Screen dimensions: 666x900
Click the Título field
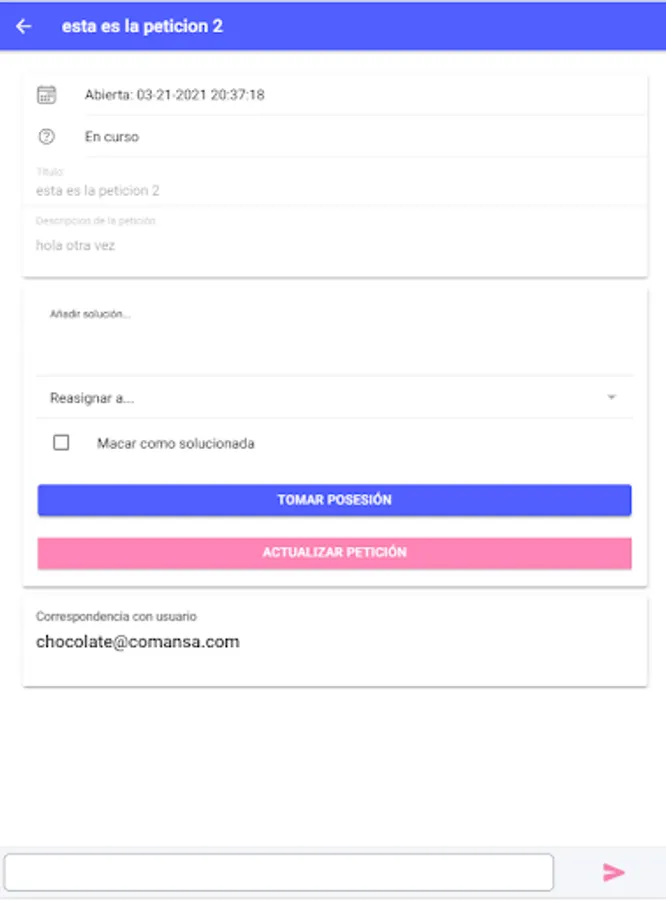point(330,189)
